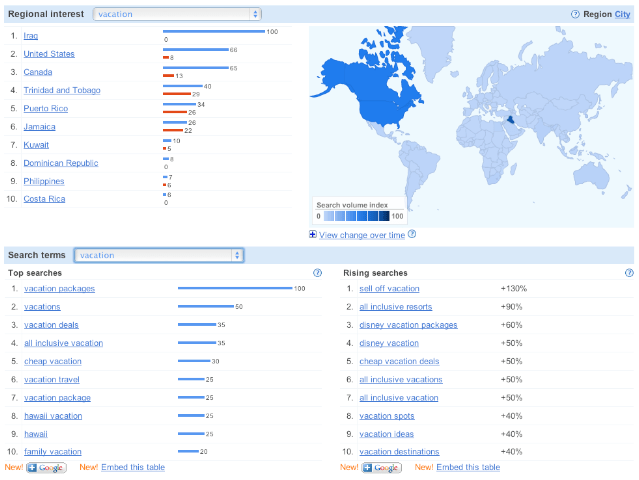Click the +130% value for sell off vacation
The width and height of the screenshot is (639, 480).
pyautogui.click(x=514, y=288)
